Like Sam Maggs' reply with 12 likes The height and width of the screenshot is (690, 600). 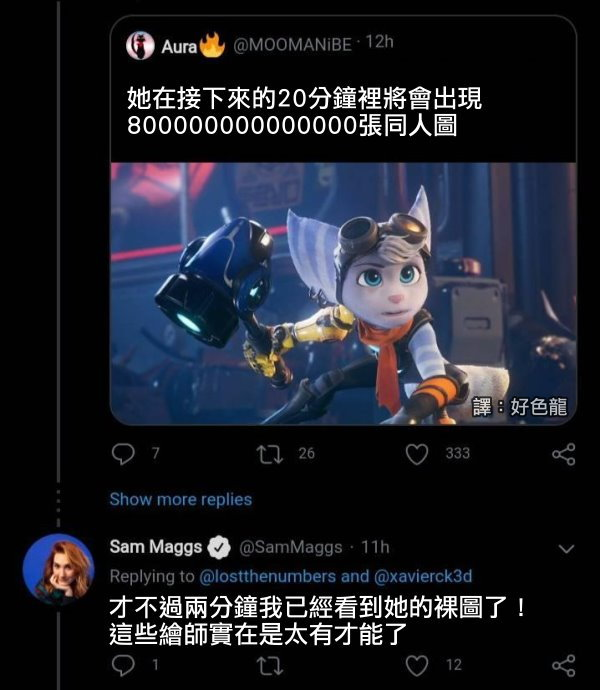point(416,665)
